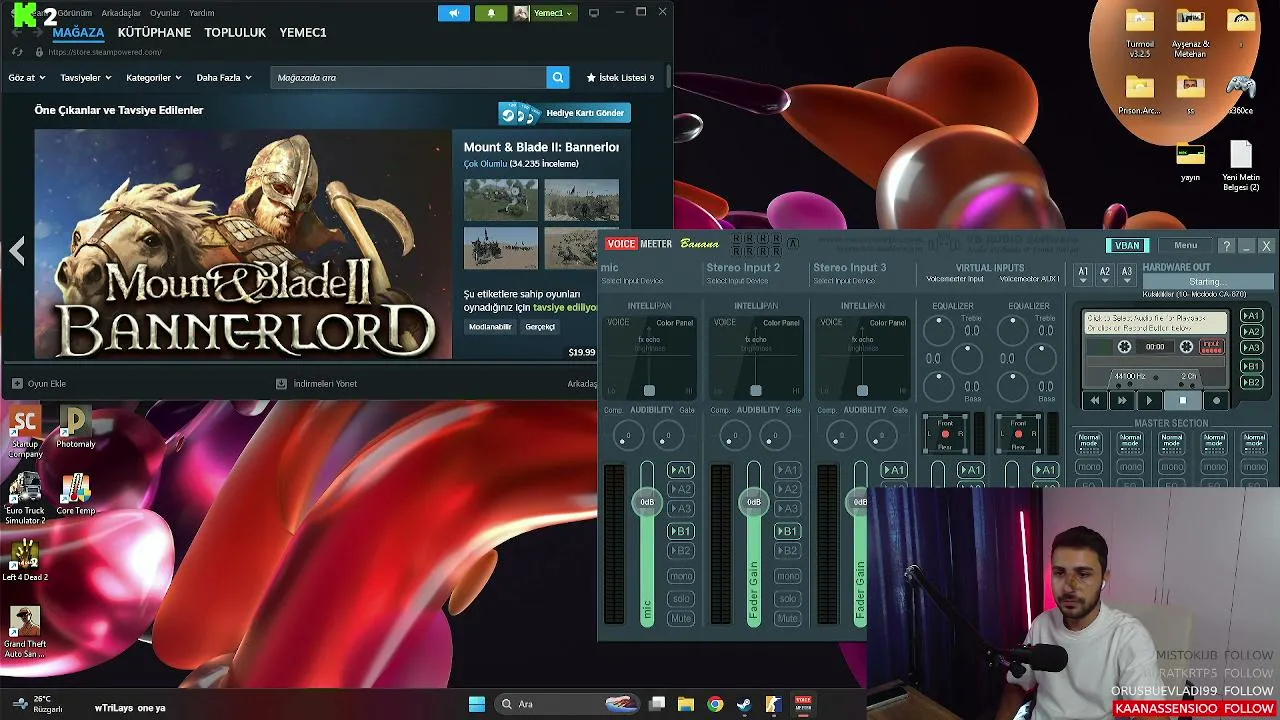Open hardware out A1 device dropdown

point(1083,274)
